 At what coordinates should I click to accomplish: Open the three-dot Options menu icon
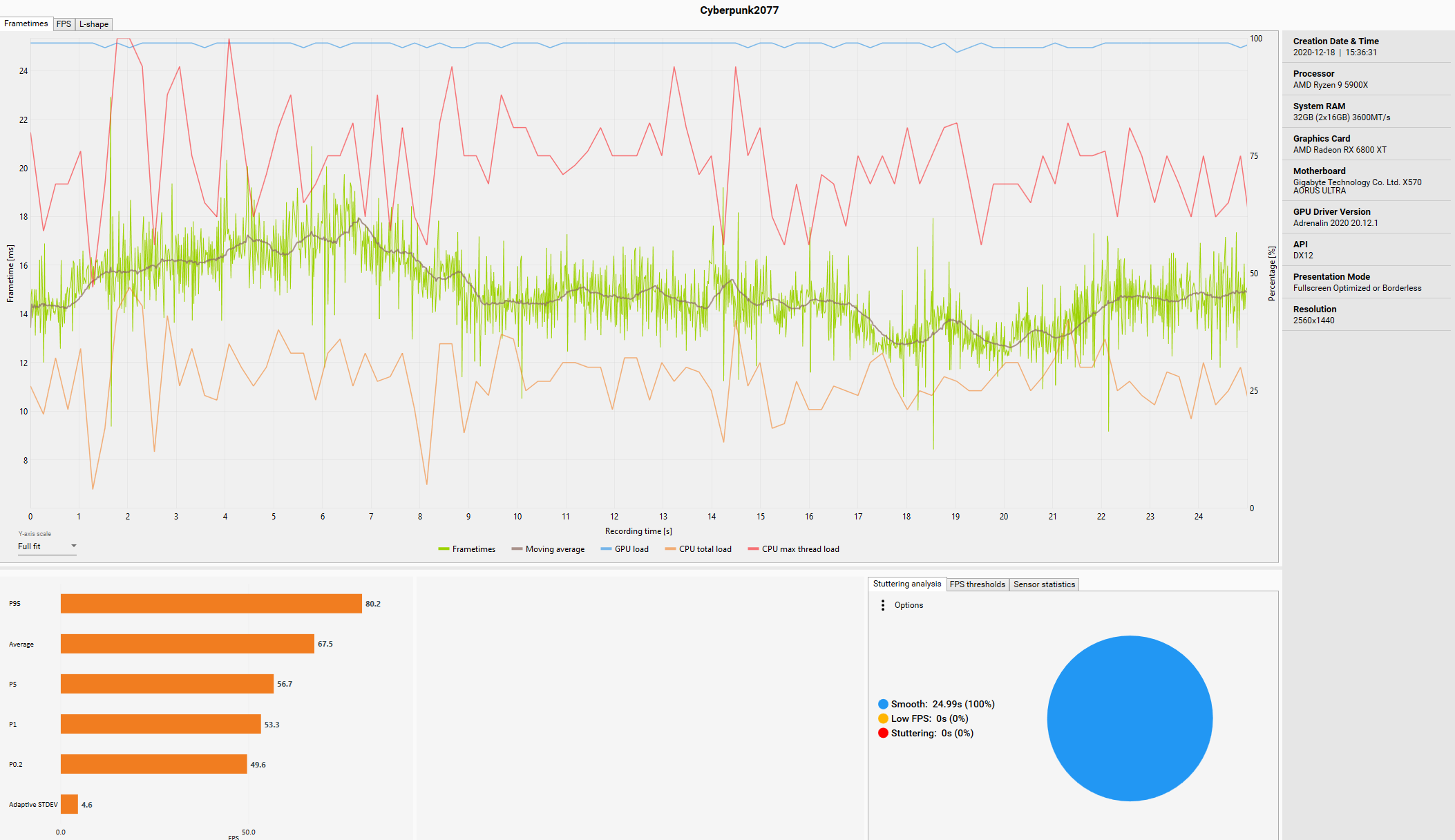click(x=882, y=605)
